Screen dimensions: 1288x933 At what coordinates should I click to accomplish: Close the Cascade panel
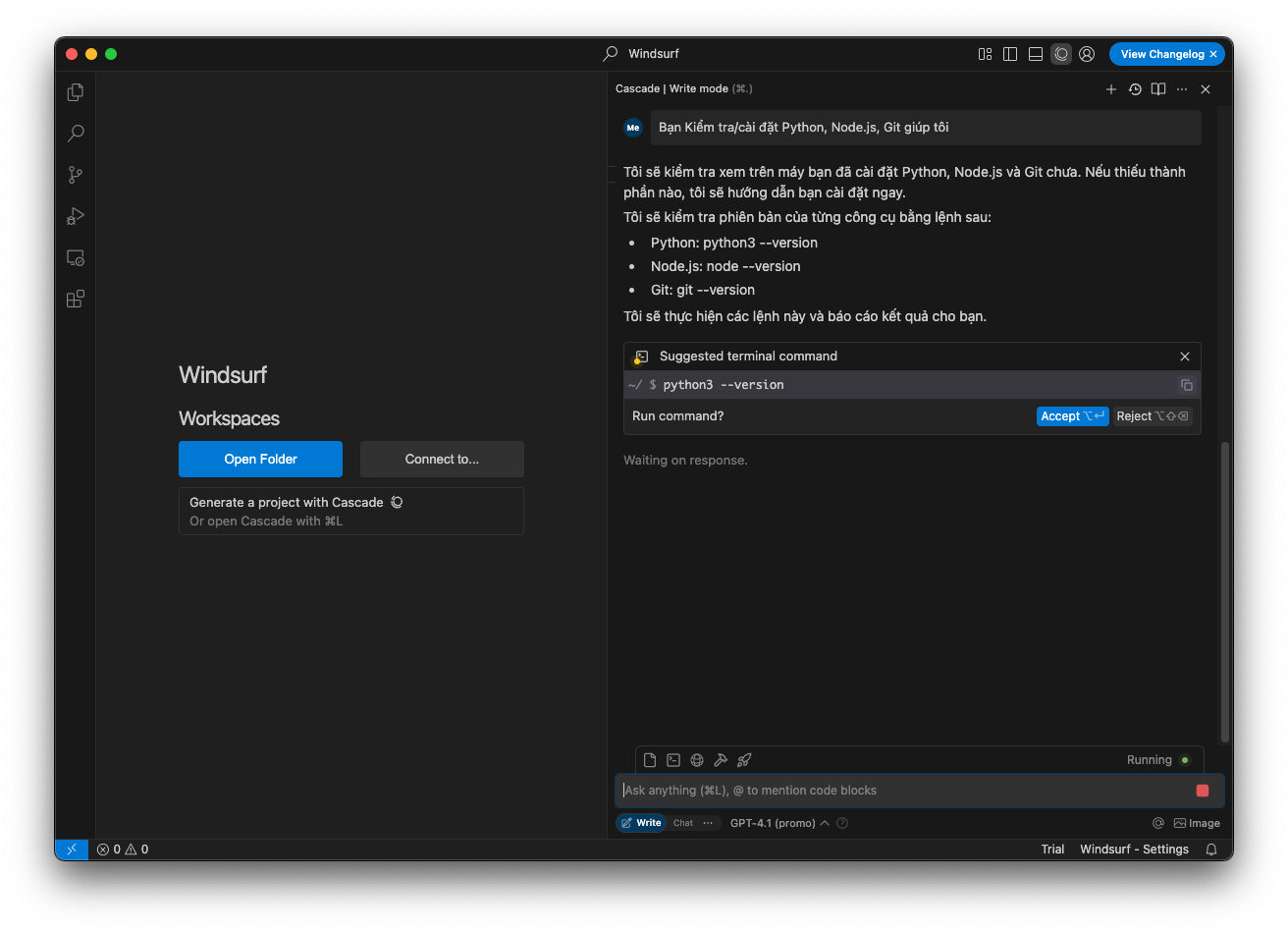(1206, 89)
